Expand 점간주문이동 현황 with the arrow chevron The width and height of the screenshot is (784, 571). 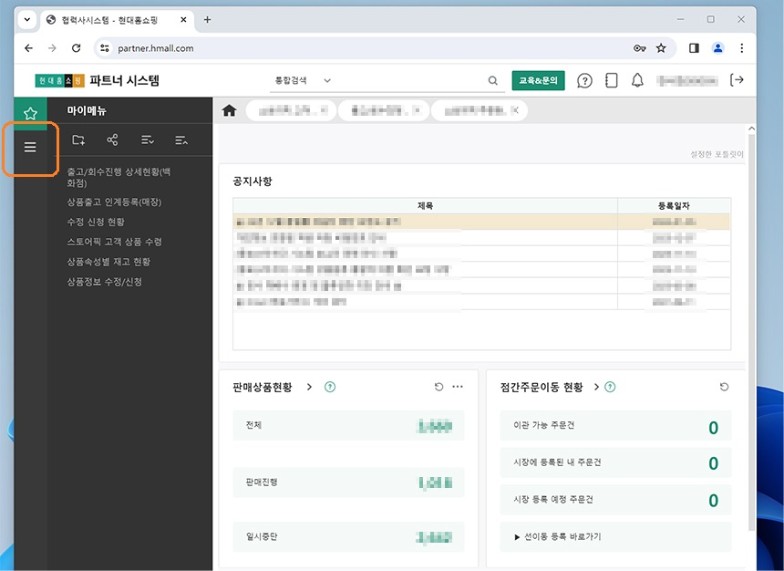596,386
